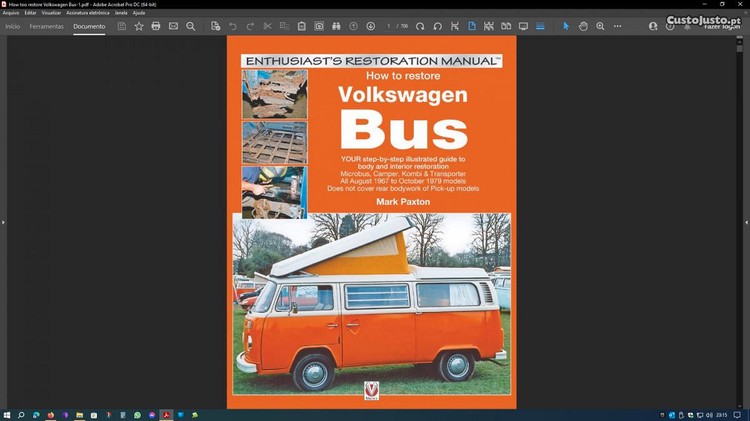Star the document with bookmark icon
Screen dimensions: 750x421
[139, 26]
